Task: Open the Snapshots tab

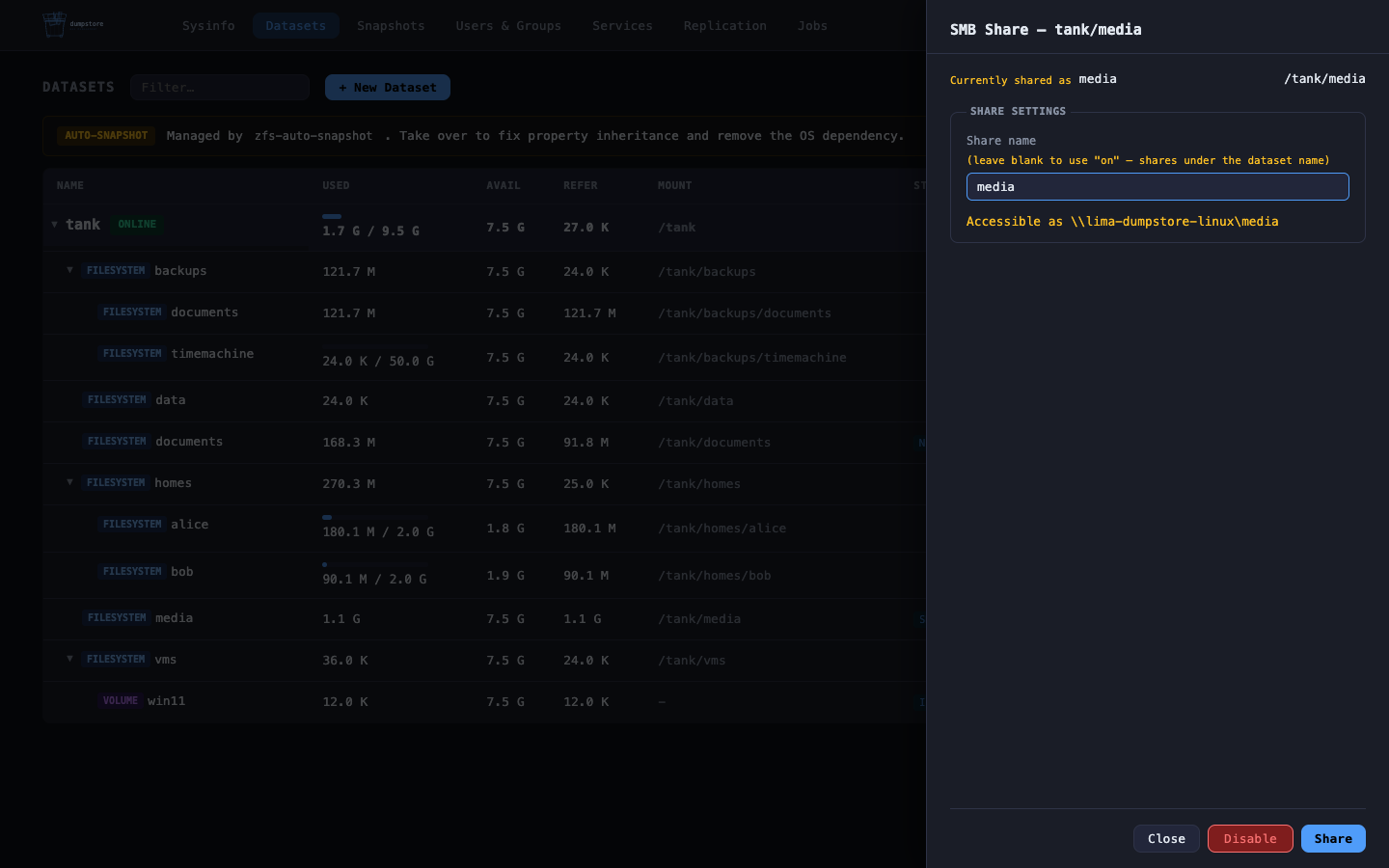Action: pos(391,26)
